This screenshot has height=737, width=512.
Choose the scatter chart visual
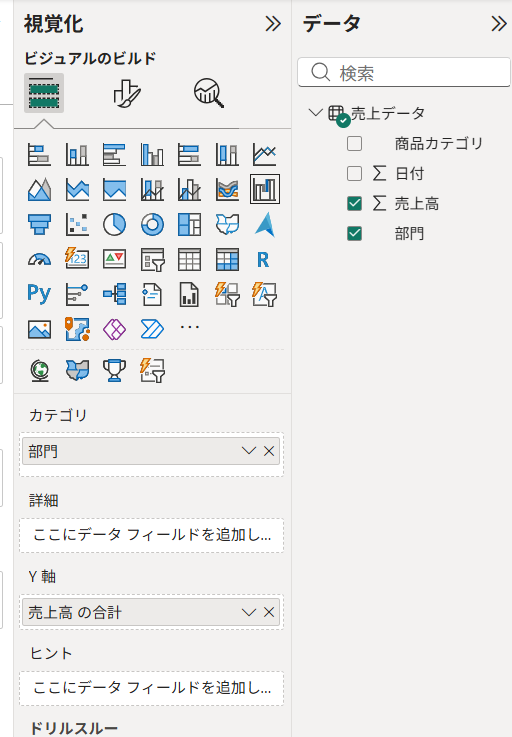click(77, 224)
